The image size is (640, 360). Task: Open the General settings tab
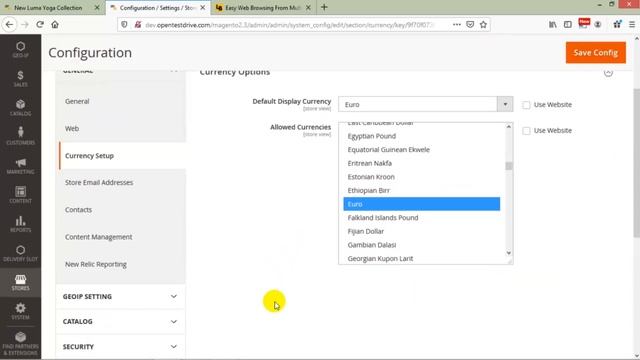point(77,101)
